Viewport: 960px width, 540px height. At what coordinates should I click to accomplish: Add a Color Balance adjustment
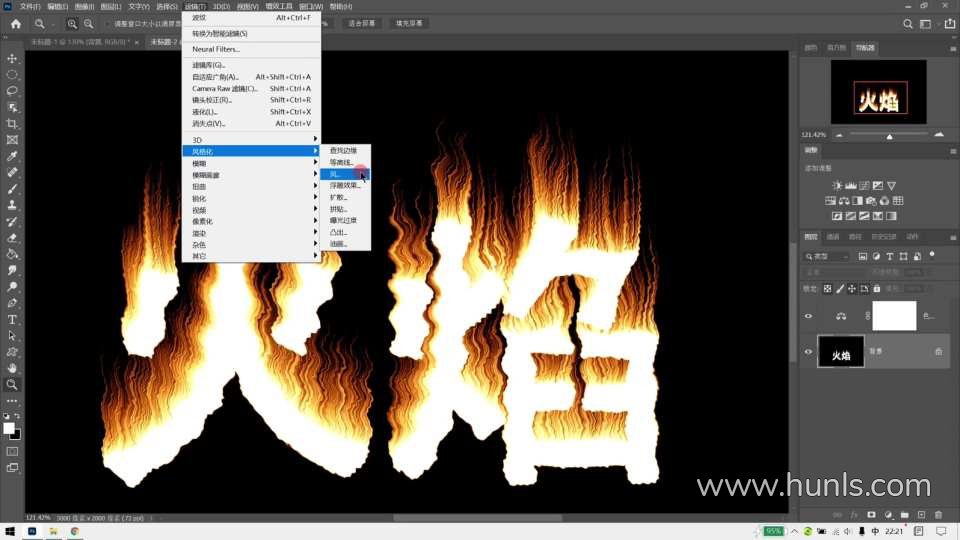[x=844, y=201]
